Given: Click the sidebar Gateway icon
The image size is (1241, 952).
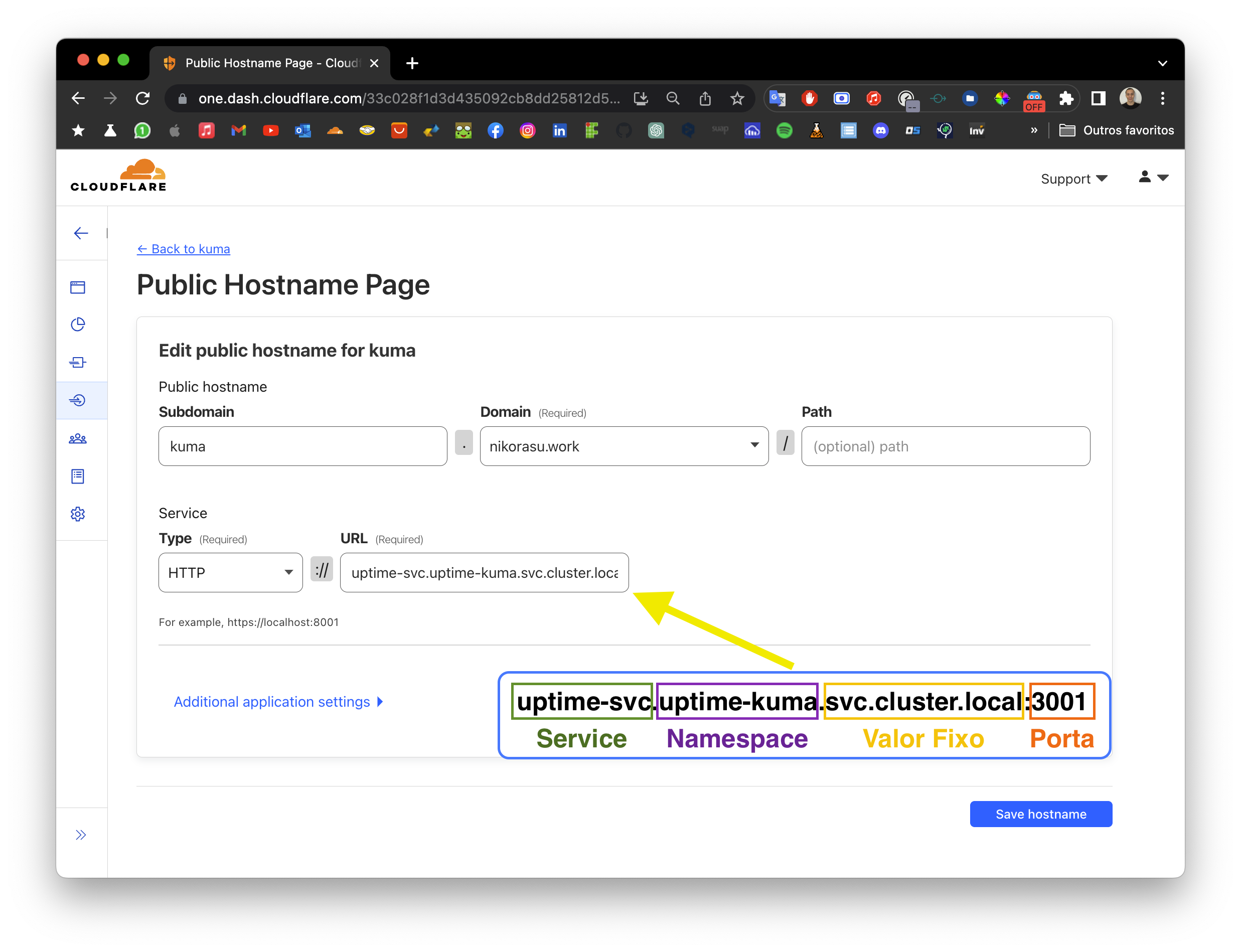Looking at the screenshot, I should 78,362.
